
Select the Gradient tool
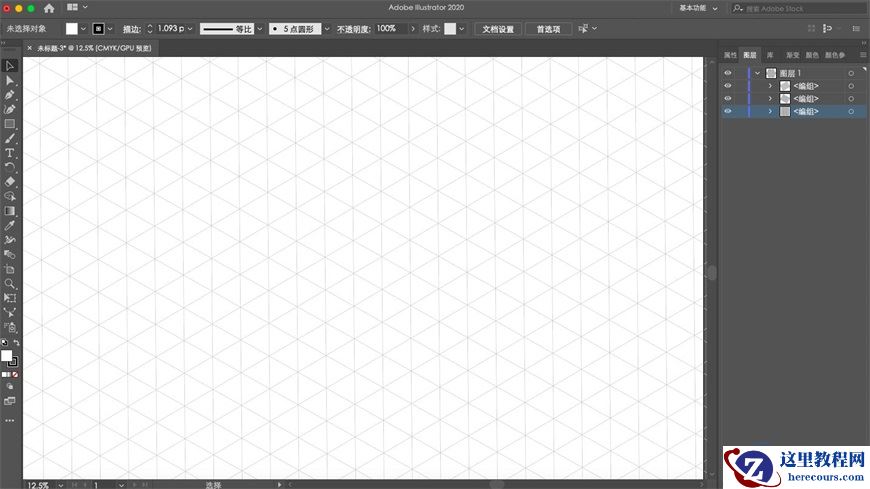[x=9, y=211]
